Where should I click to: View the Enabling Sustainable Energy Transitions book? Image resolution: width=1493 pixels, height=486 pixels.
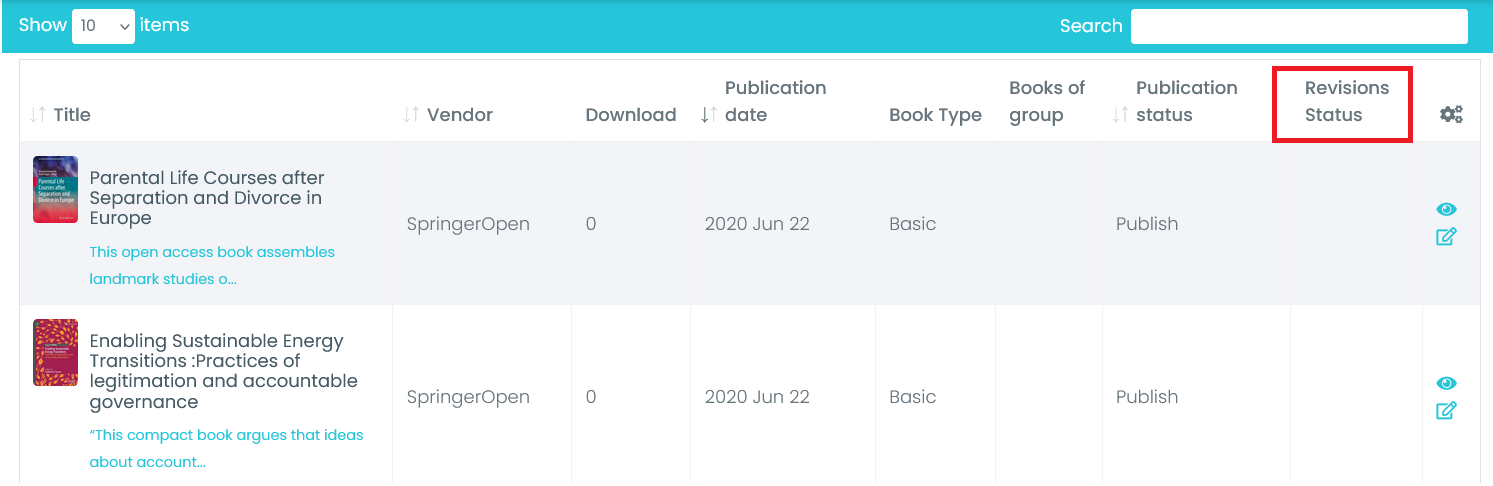1446,383
